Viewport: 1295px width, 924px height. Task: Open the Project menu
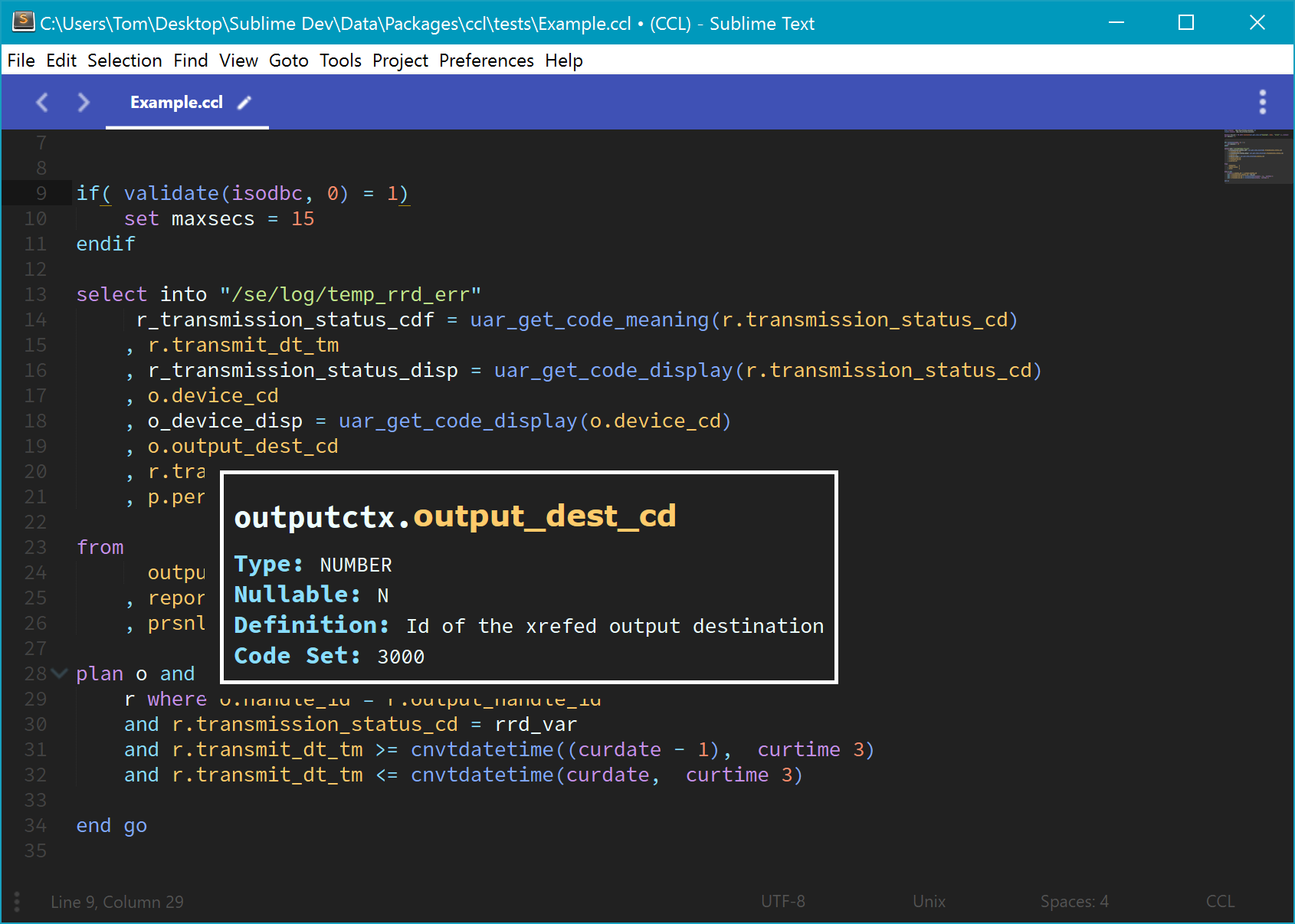tap(401, 61)
